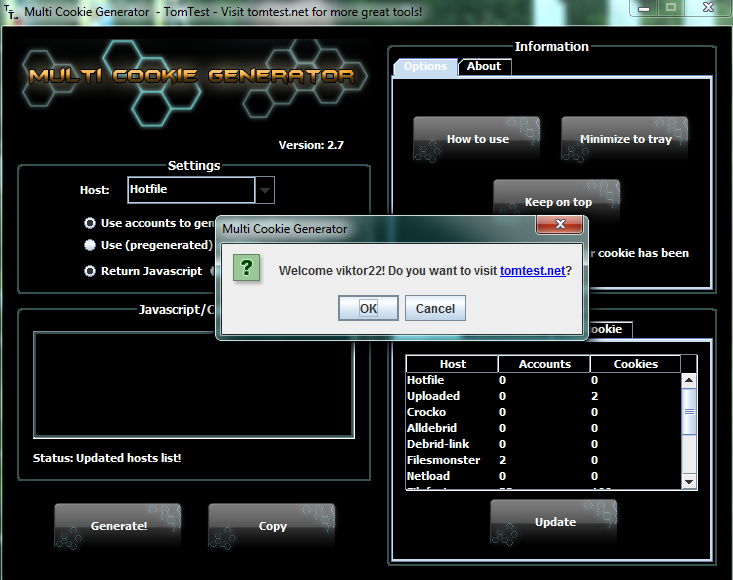
Task: Close the main Multi Cookie Generator window
Action: (709, 8)
